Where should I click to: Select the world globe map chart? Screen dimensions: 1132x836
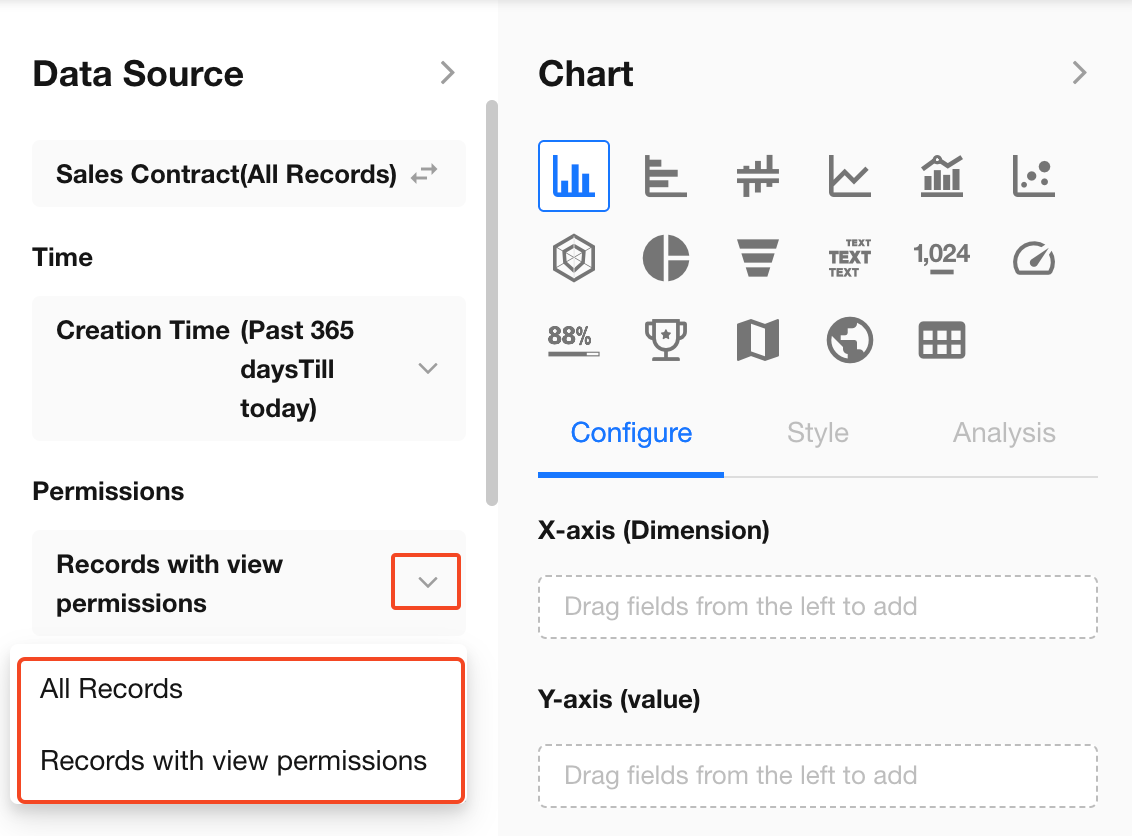849,341
